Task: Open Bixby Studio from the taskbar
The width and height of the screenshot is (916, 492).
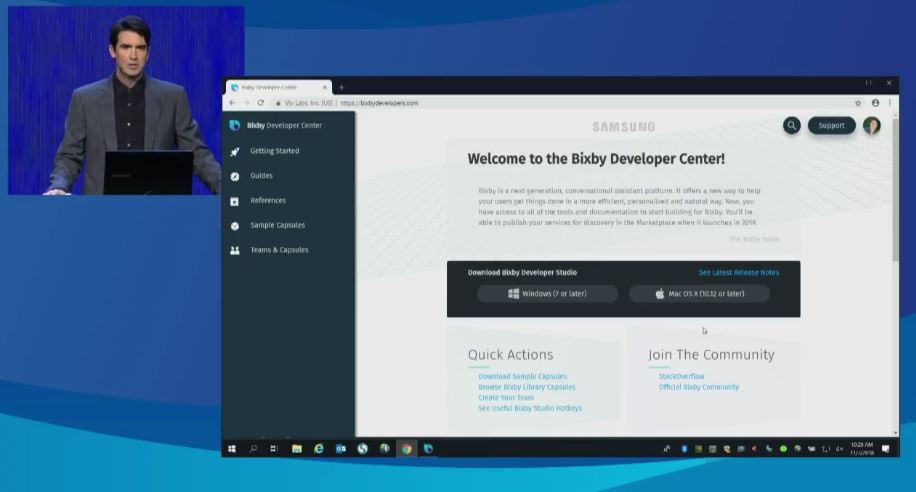Action: (x=428, y=449)
